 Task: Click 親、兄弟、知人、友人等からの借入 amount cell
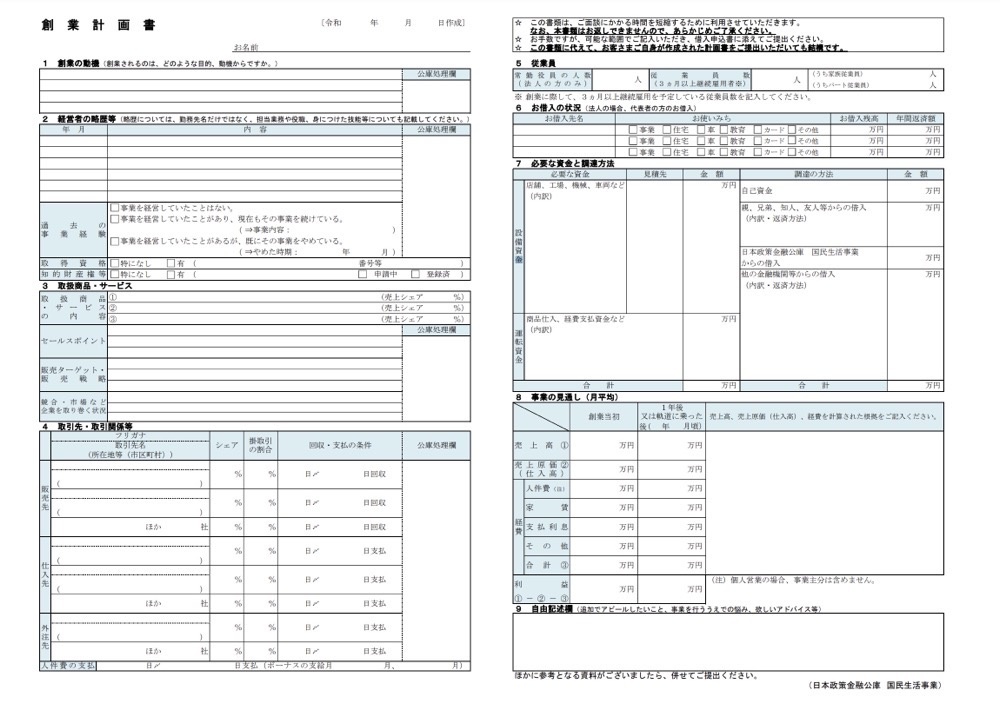[915, 224]
